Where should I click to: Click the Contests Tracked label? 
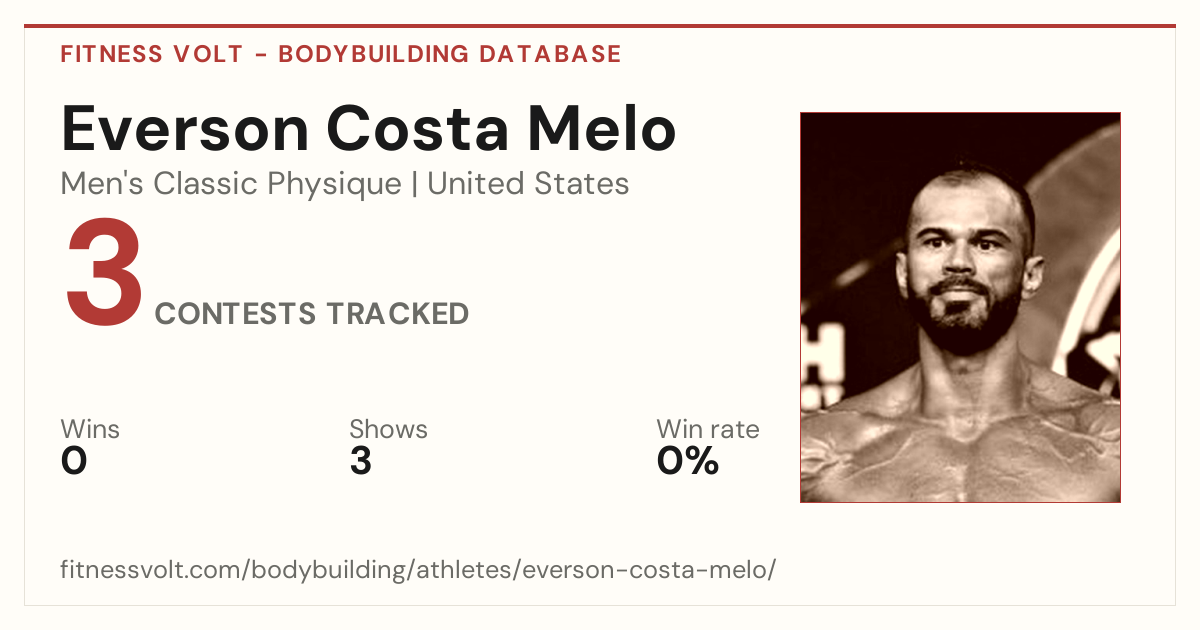pos(312,314)
